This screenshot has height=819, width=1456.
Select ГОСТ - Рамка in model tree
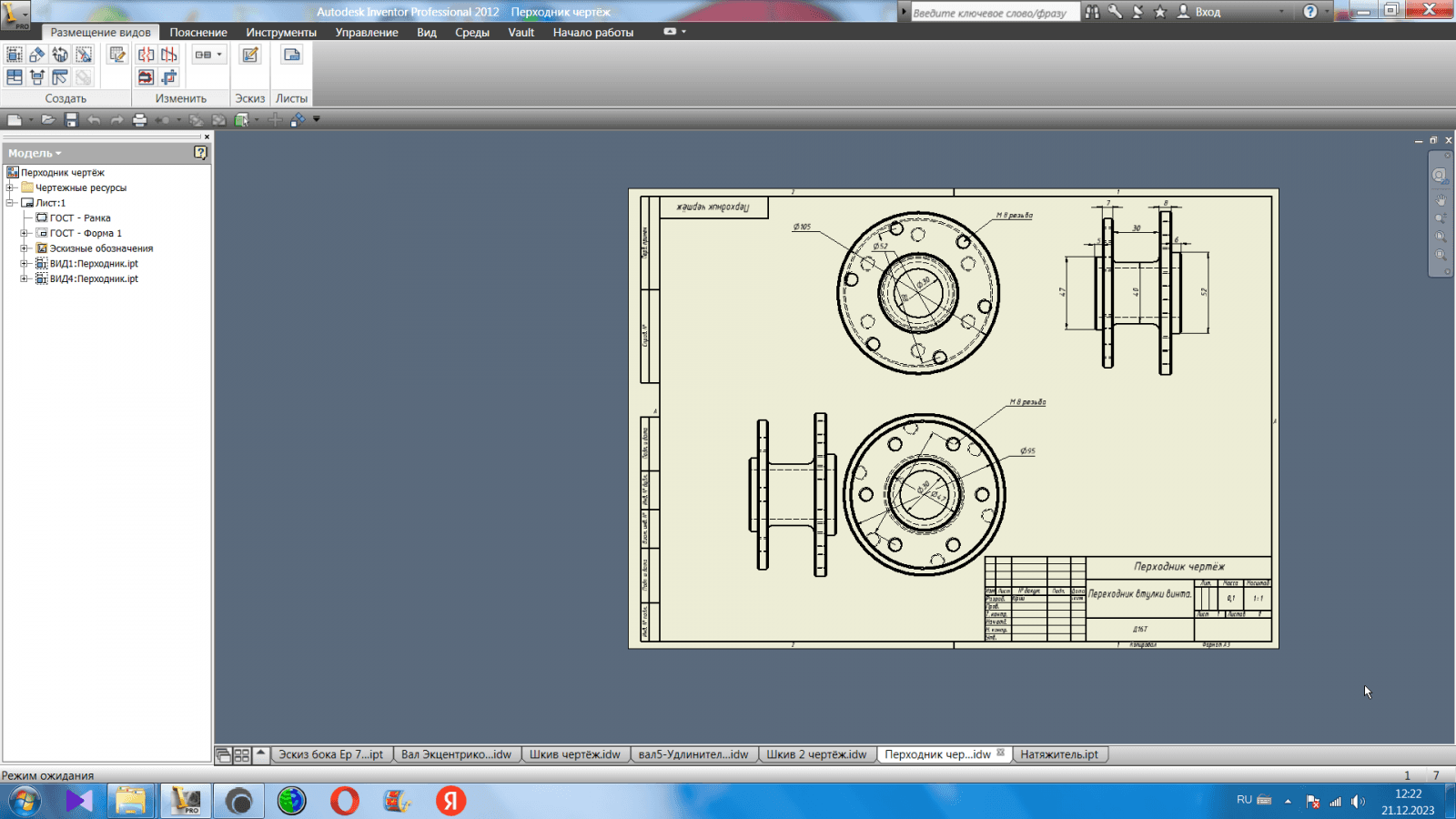(x=80, y=218)
